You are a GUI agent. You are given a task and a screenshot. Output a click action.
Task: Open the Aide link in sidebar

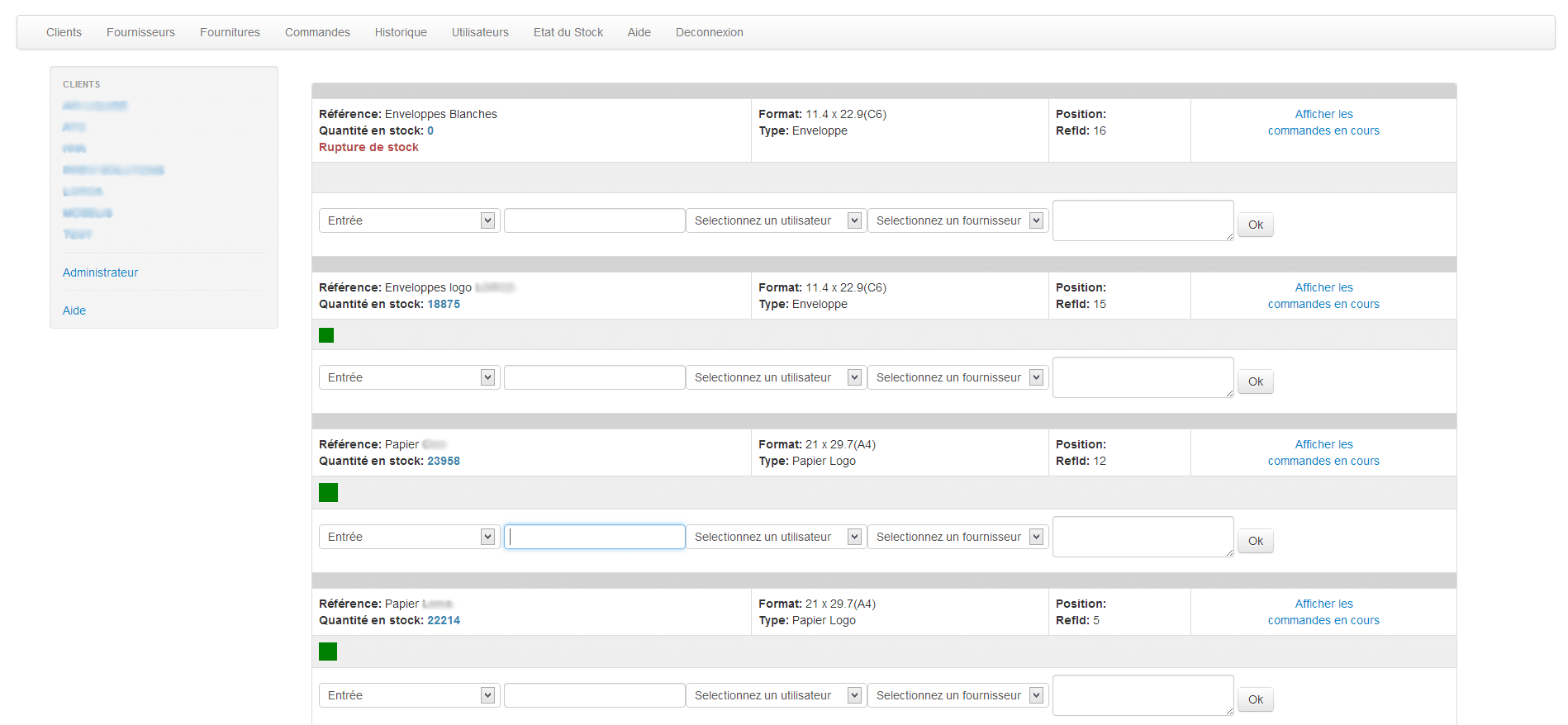pyautogui.click(x=74, y=310)
